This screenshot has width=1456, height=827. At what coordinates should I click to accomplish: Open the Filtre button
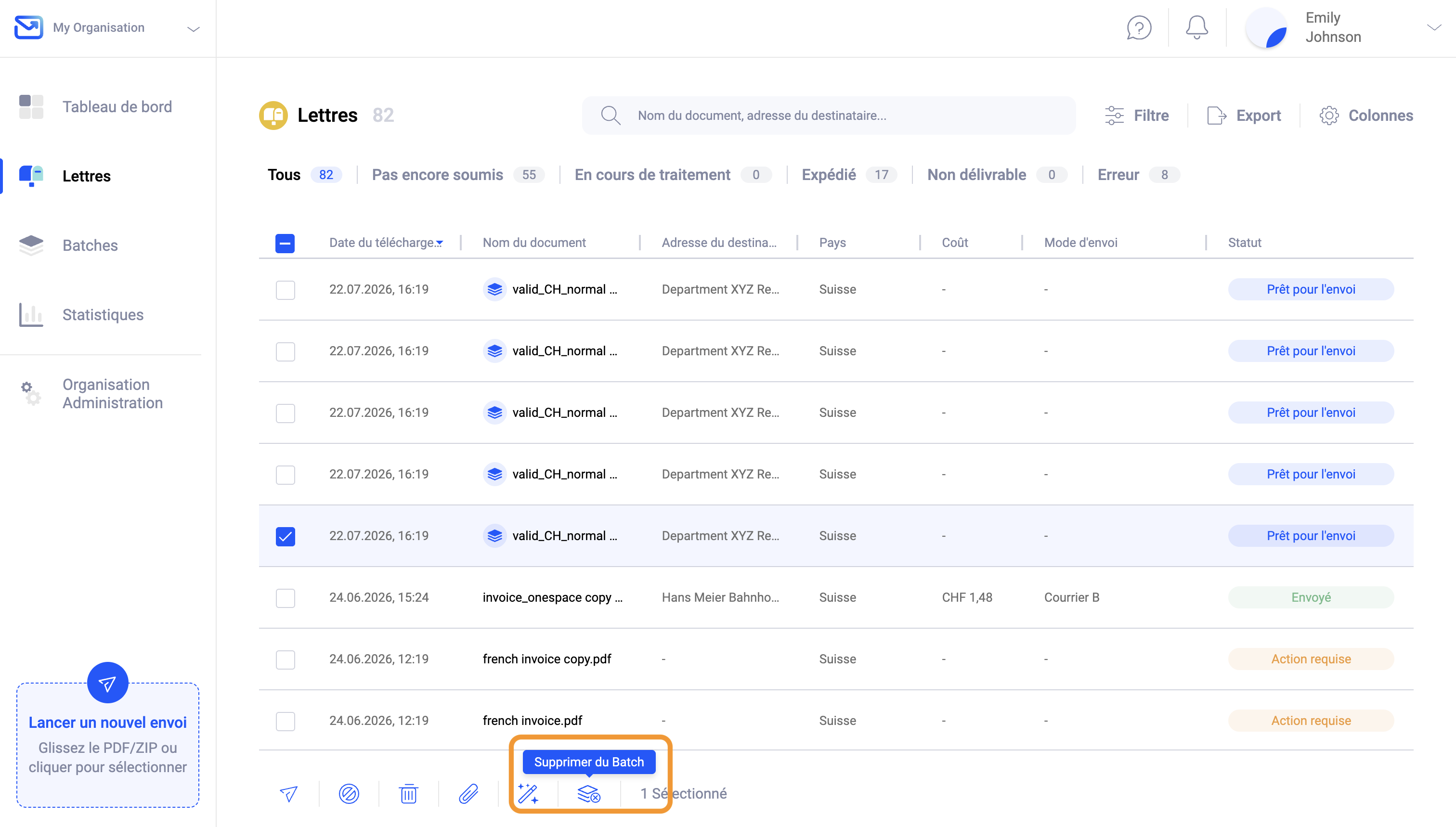click(x=1137, y=116)
